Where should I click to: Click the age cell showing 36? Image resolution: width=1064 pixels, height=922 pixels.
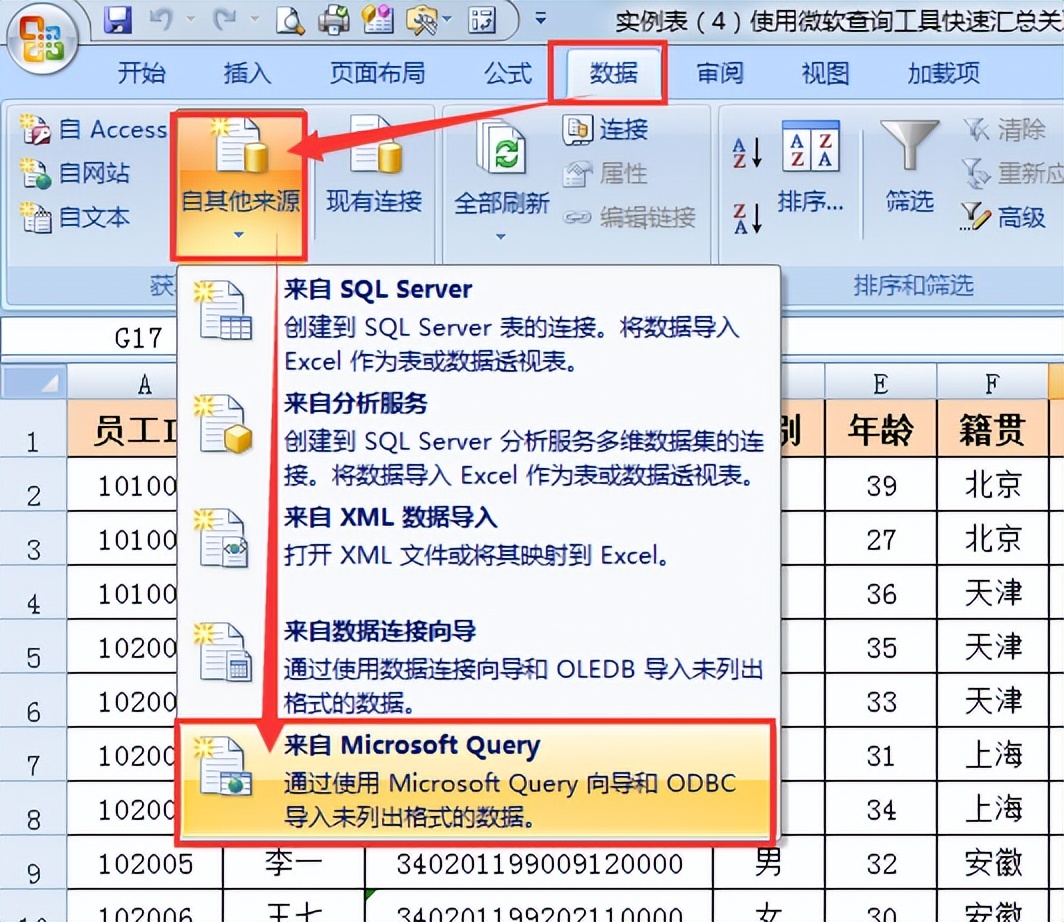(x=880, y=593)
